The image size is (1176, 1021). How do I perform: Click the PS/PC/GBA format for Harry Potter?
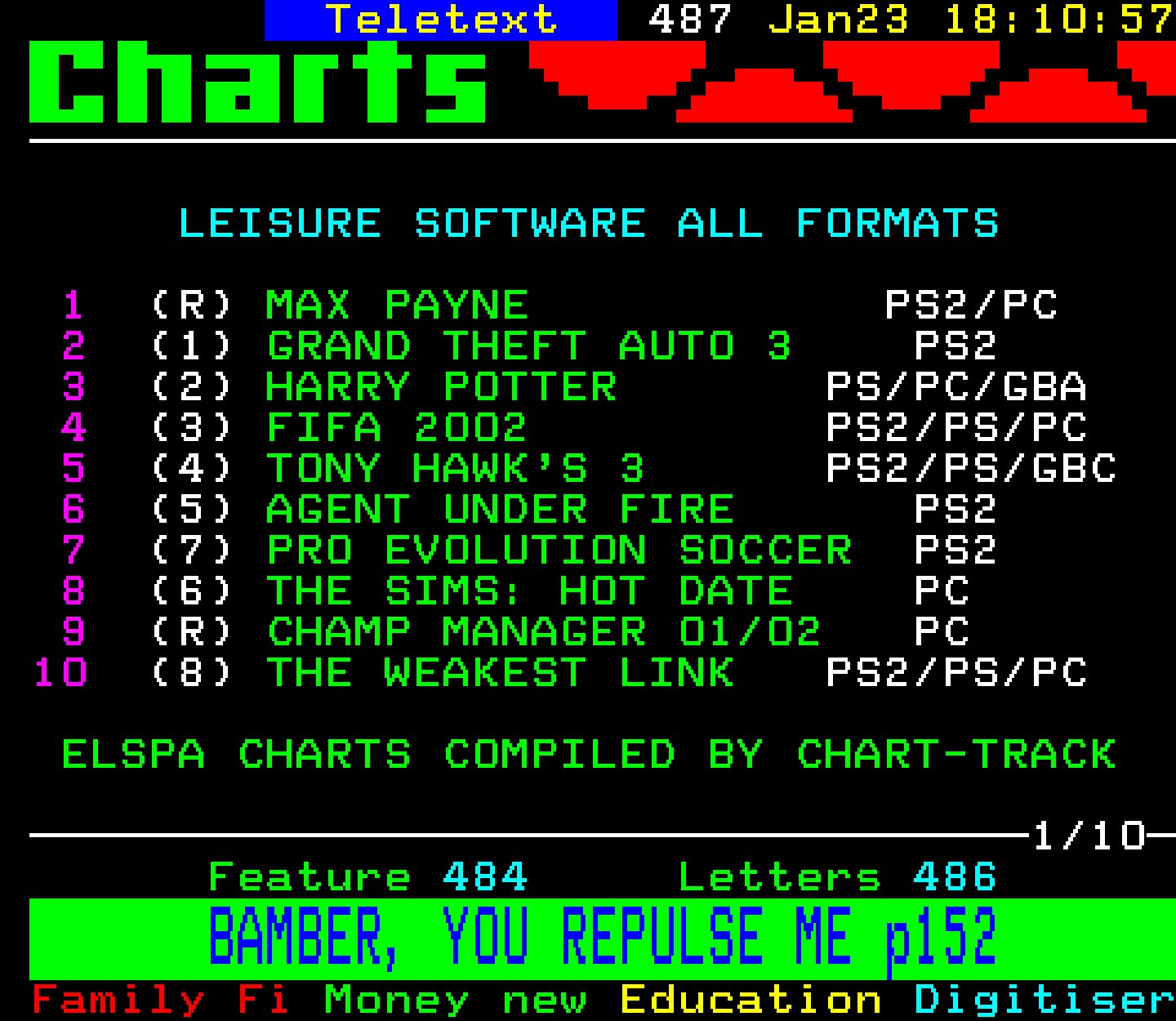click(956, 387)
